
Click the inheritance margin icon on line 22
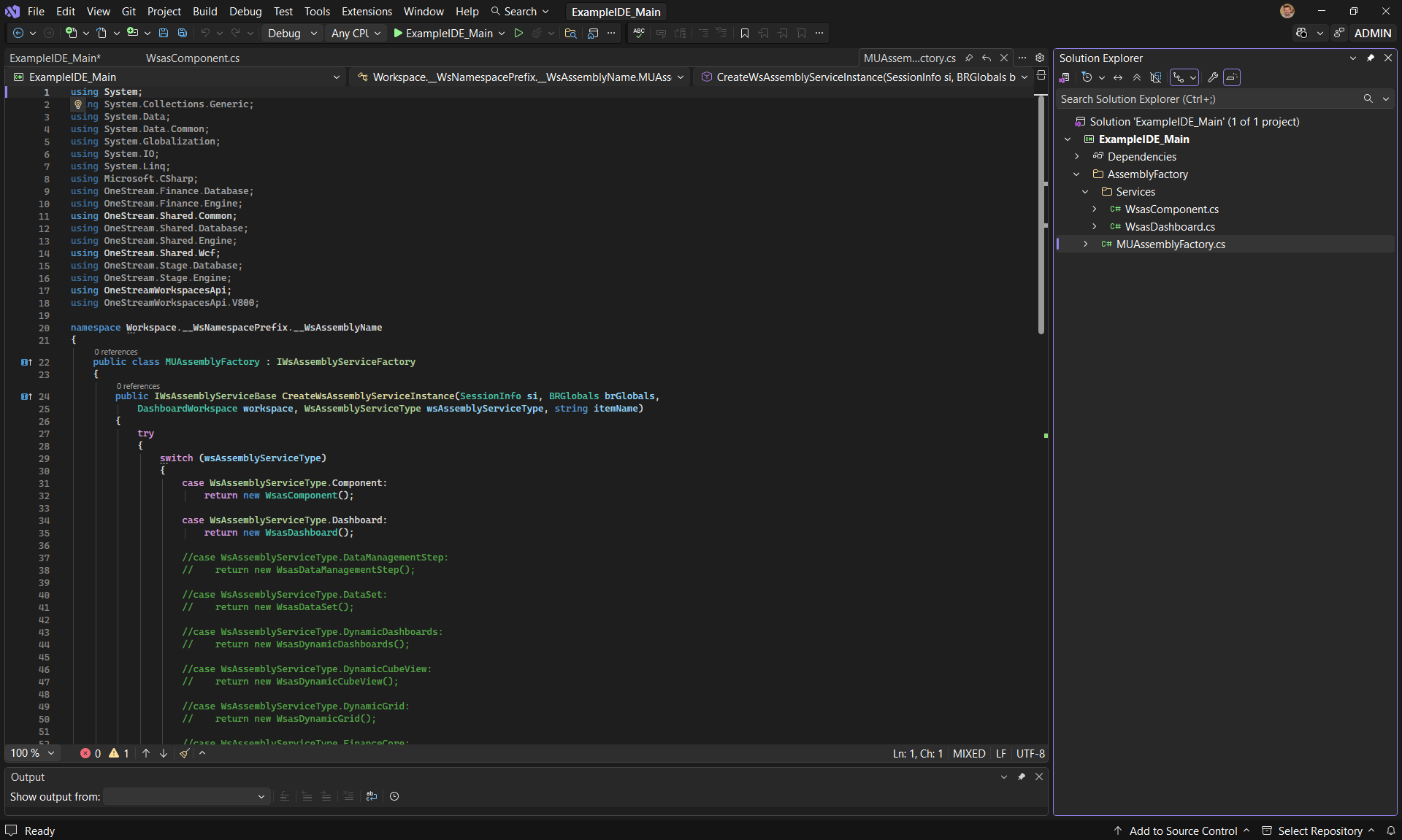pyautogui.click(x=26, y=362)
